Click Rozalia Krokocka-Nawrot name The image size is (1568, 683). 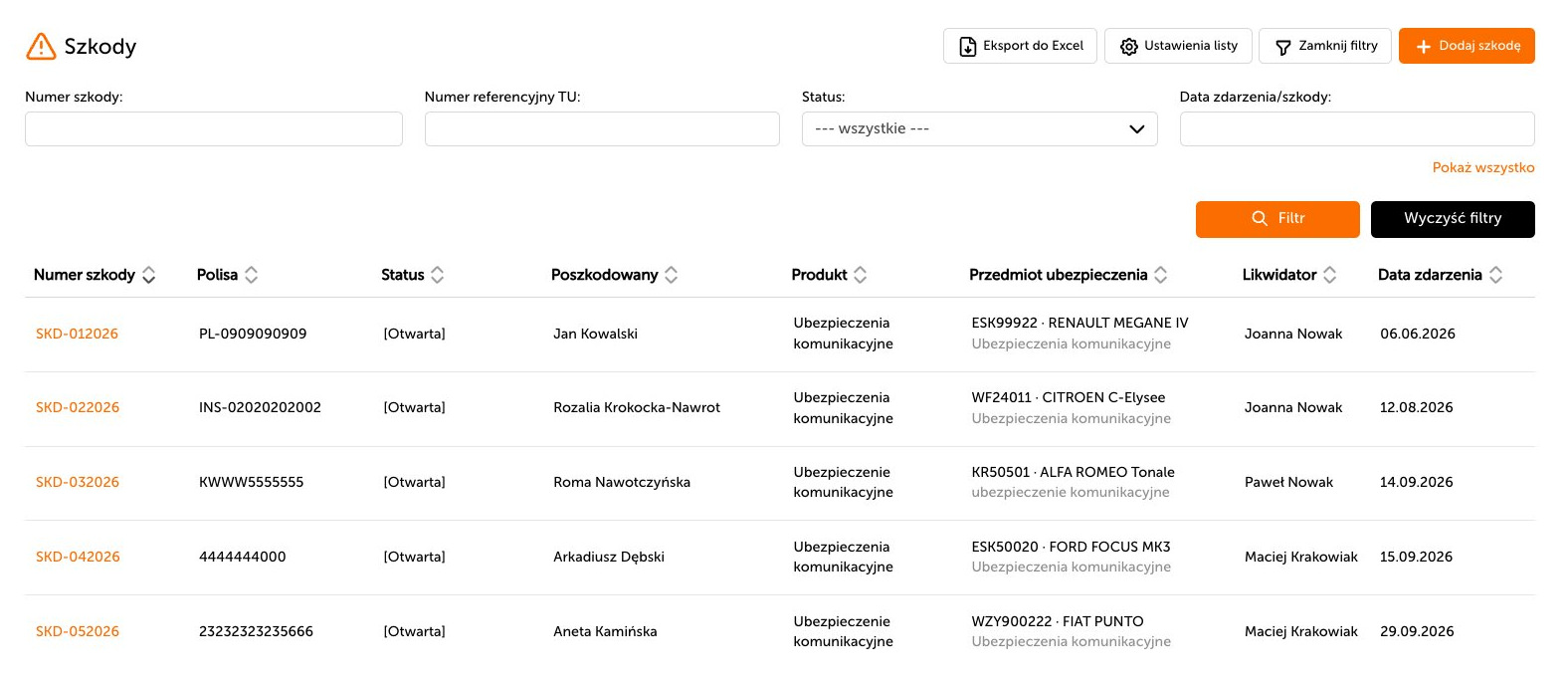[637, 407]
